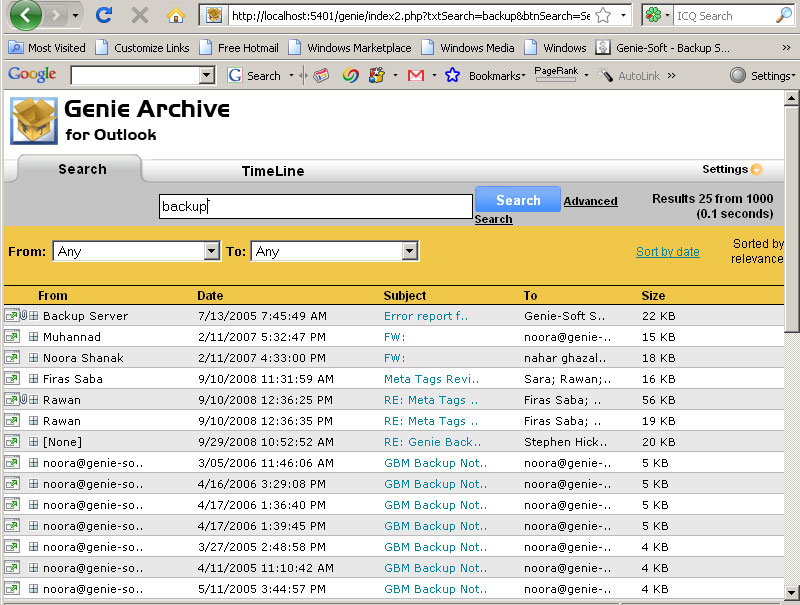Click the PageRank toolbar item
This screenshot has height=605, width=800.
[x=556, y=73]
